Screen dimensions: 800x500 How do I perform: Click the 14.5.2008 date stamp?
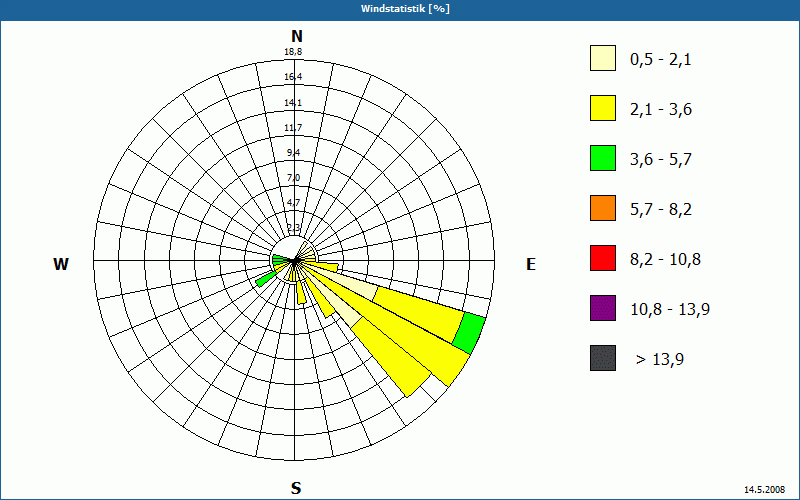tap(764, 490)
